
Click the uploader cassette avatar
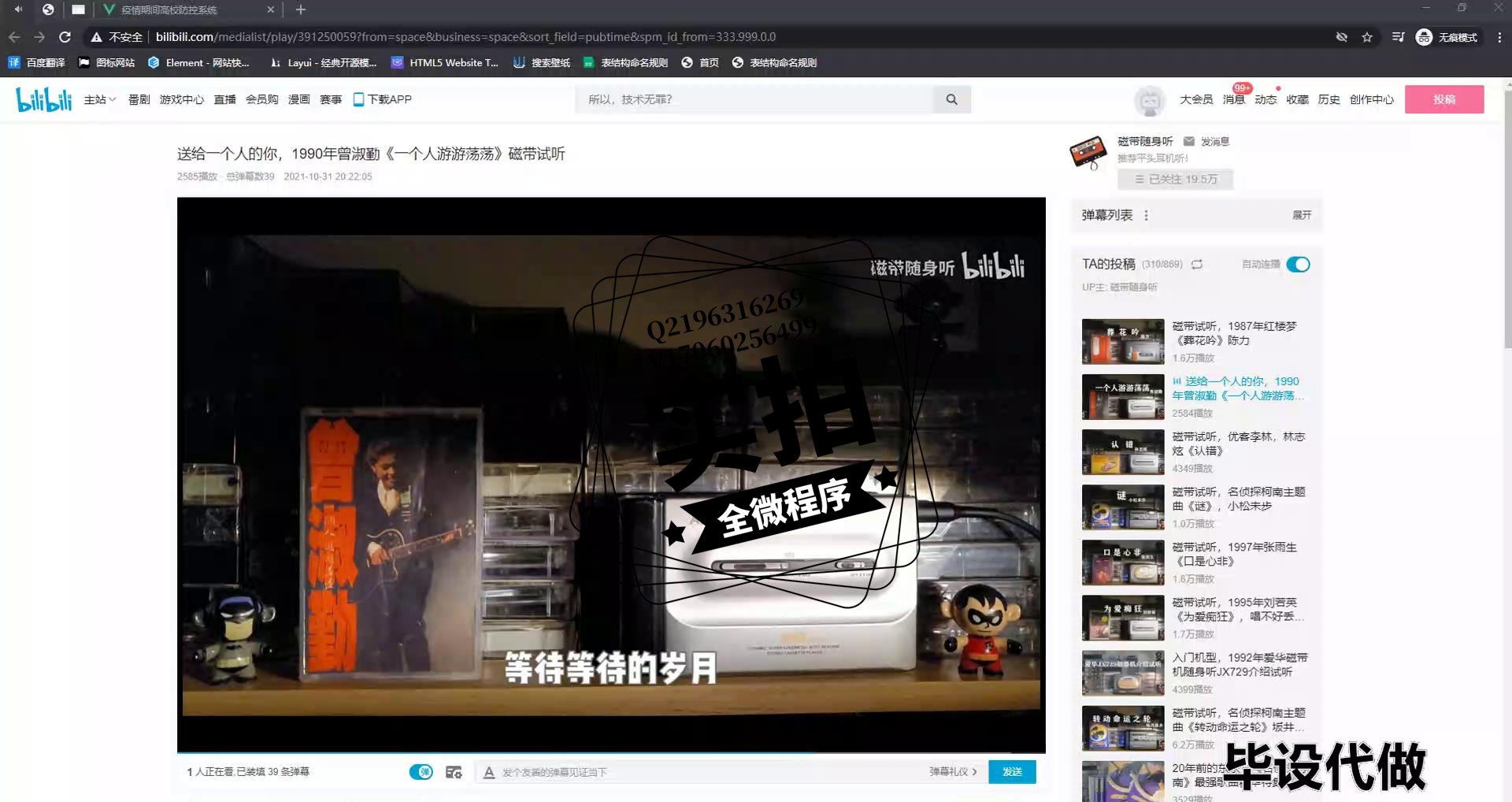(1088, 153)
